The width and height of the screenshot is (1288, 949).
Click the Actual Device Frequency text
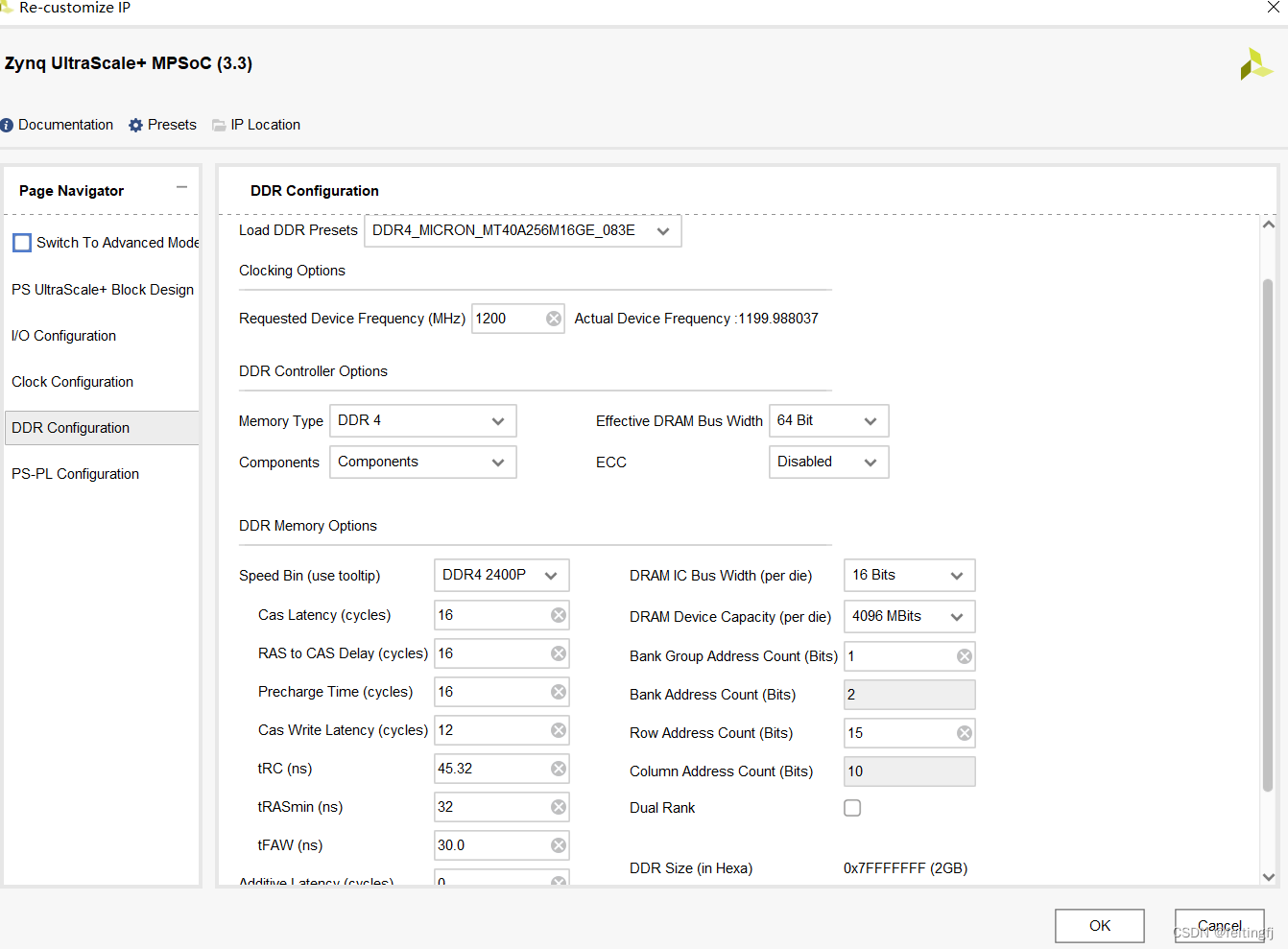696,319
